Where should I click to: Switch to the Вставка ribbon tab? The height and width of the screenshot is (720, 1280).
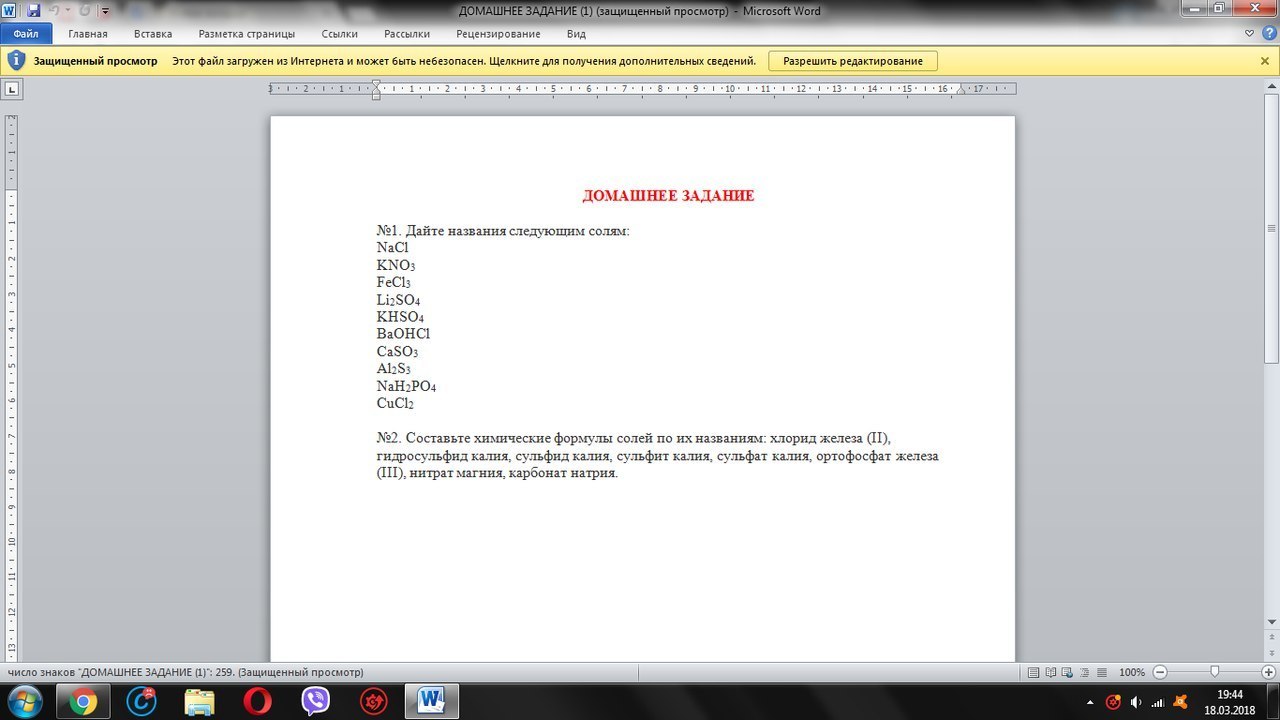tap(153, 33)
